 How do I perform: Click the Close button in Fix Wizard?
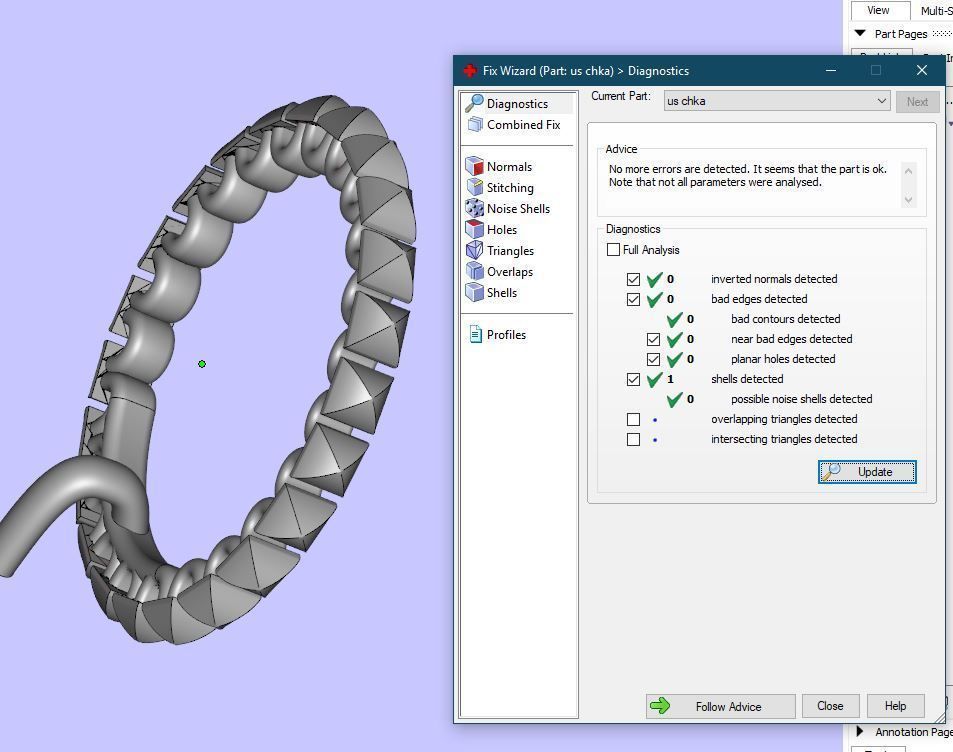pyautogui.click(x=830, y=706)
